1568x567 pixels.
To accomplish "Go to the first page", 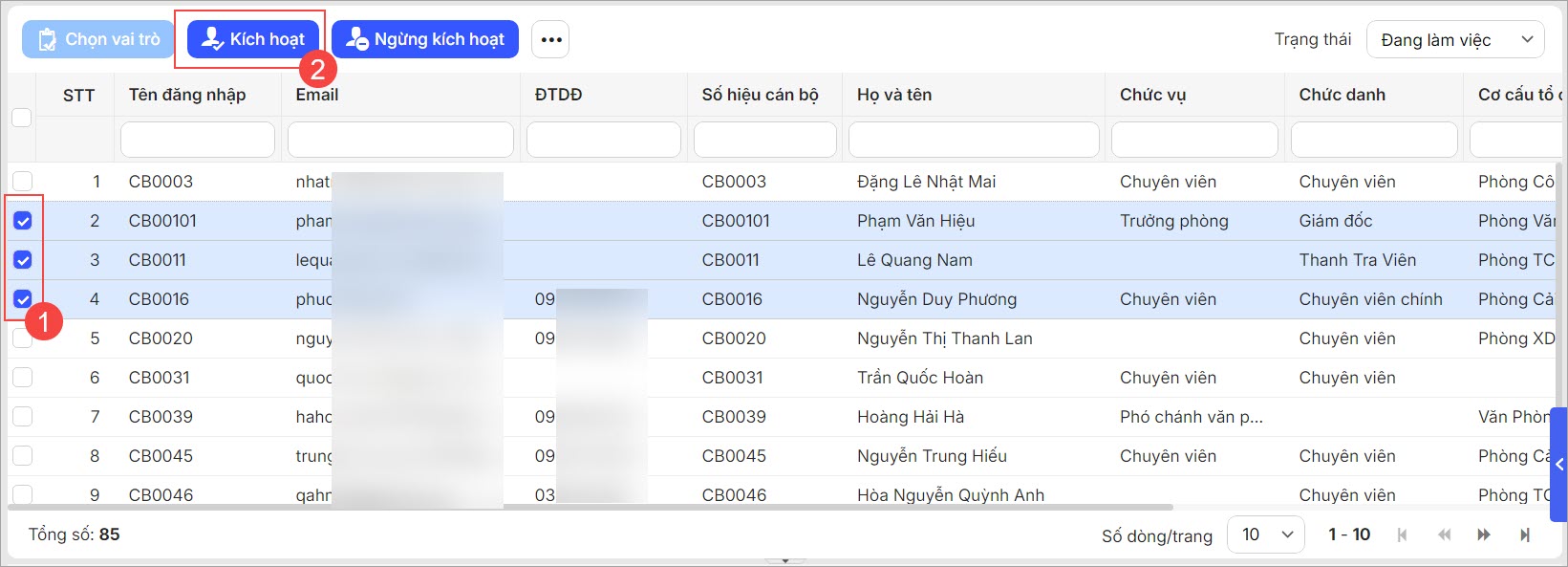I will click(x=1402, y=534).
